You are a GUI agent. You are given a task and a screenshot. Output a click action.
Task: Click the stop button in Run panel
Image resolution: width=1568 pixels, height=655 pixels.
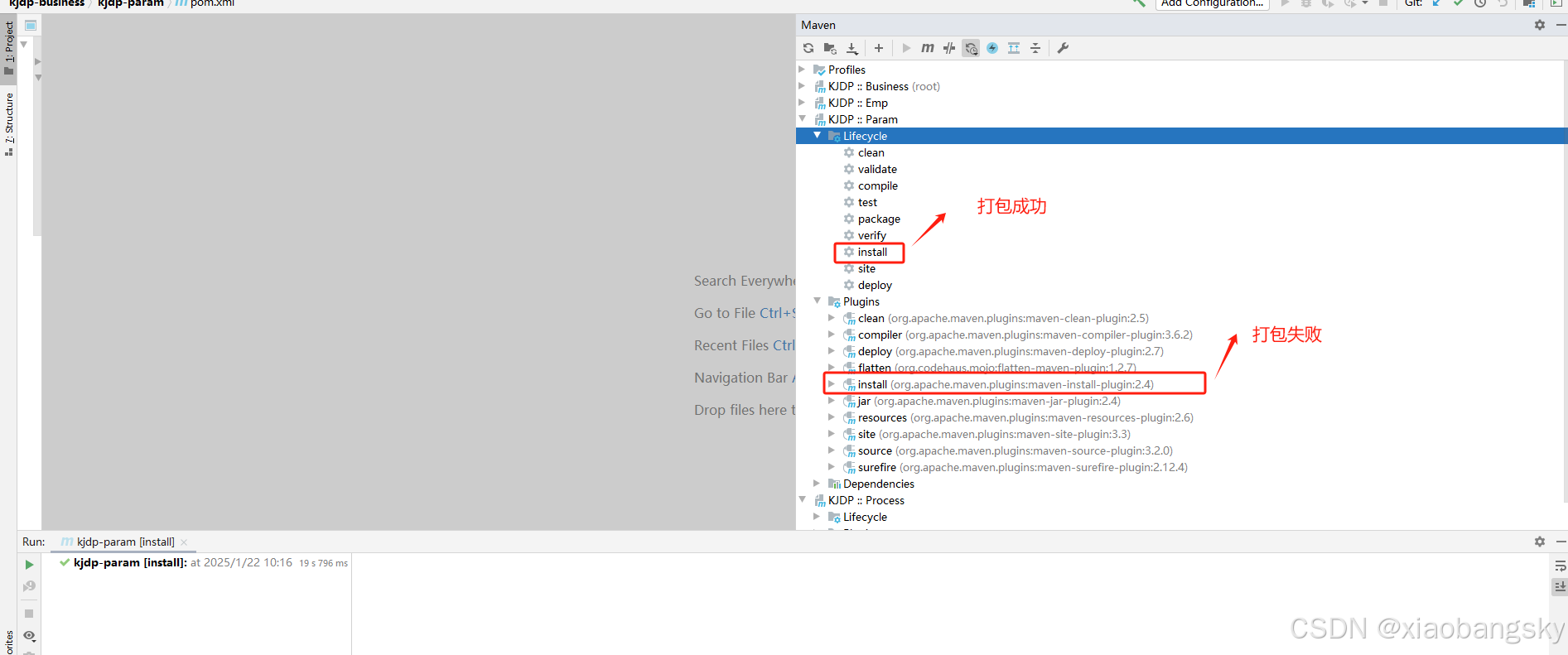point(29,614)
